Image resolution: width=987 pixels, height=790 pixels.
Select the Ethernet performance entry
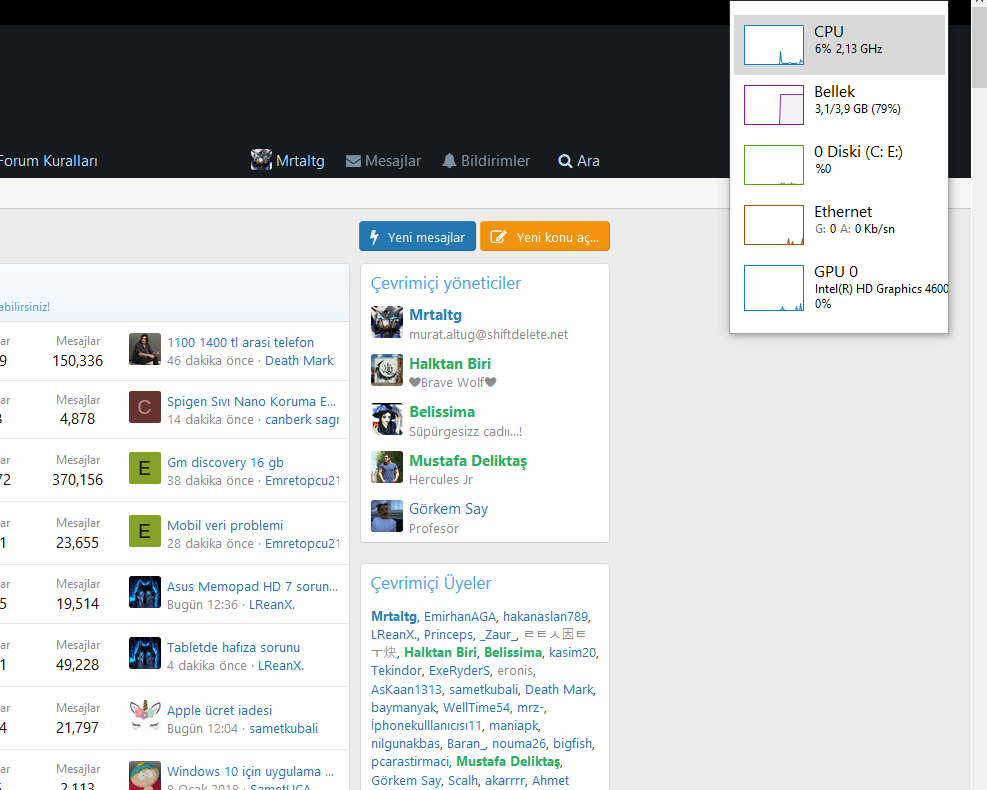tap(839, 225)
